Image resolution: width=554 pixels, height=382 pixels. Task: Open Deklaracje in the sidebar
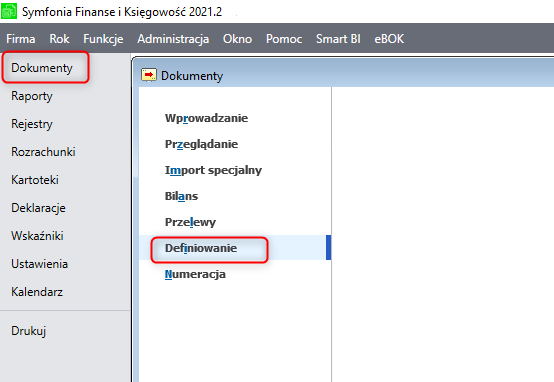click(x=38, y=208)
